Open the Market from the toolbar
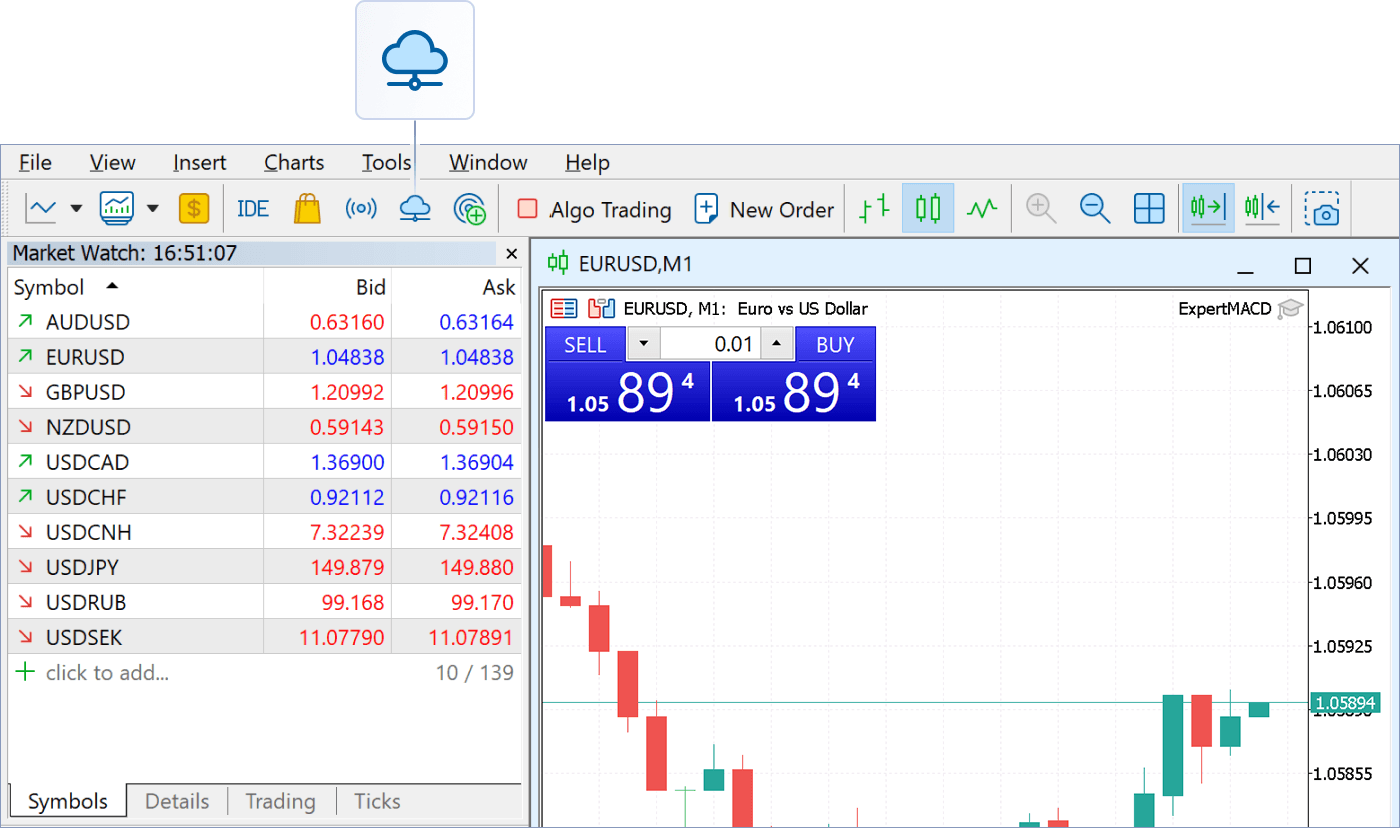This screenshot has width=1400, height=828. pyautogui.click(x=307, y=208)
